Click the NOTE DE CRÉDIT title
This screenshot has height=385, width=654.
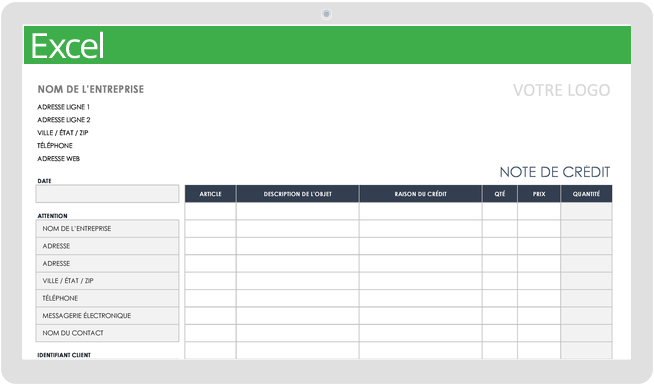[x=555, y=172]
